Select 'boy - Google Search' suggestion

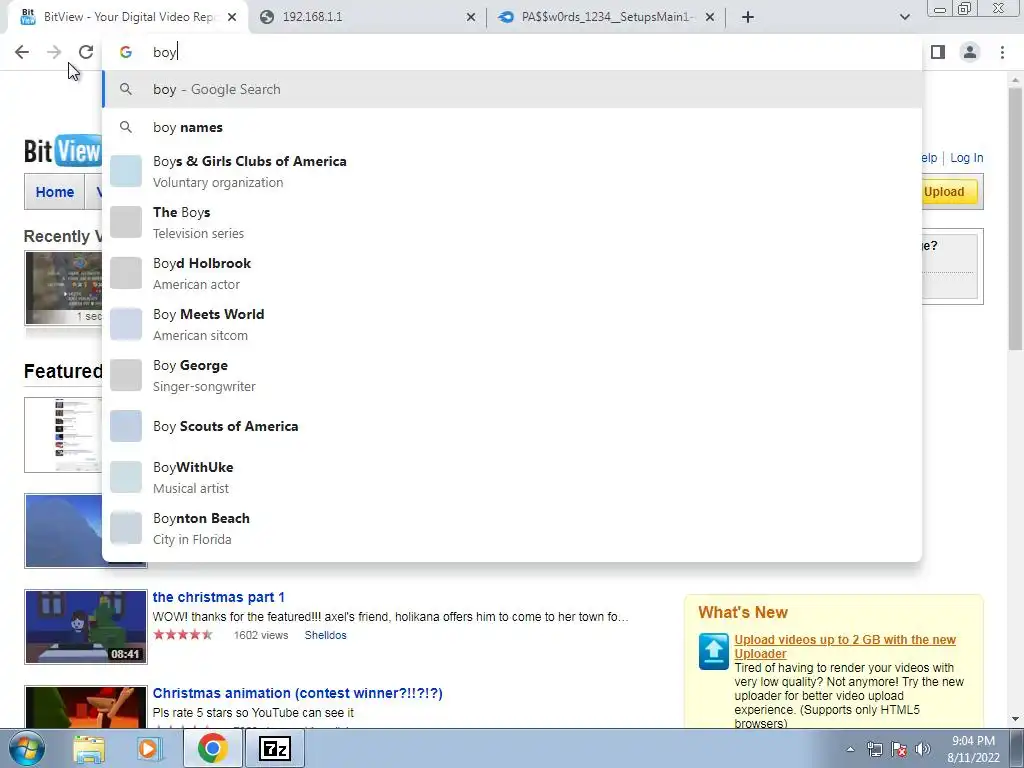coord(512,89)
